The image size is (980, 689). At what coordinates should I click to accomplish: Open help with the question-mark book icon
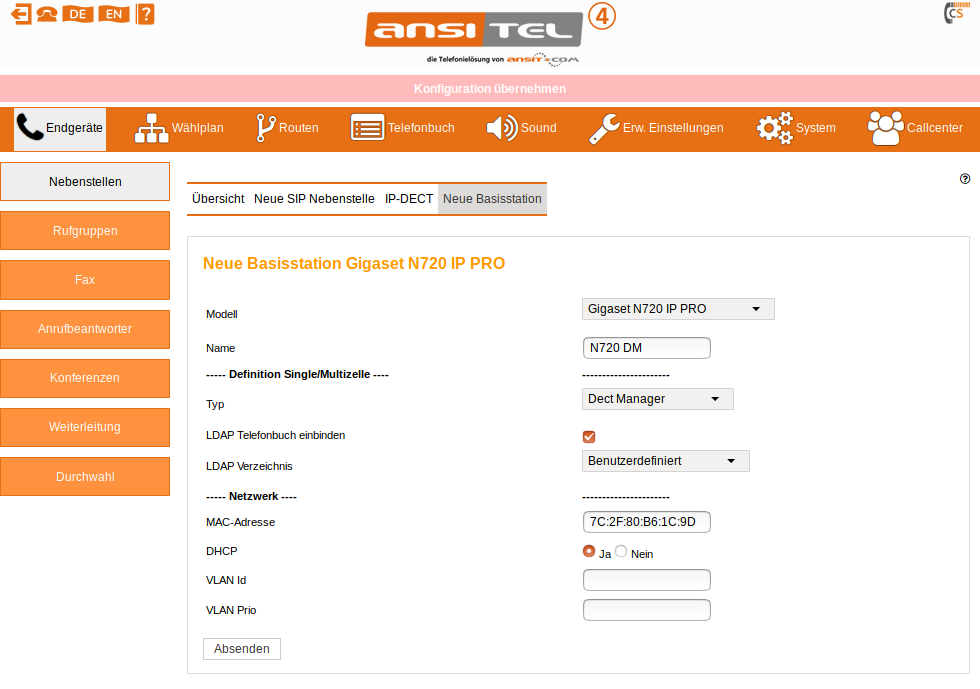tap(145, 14)
